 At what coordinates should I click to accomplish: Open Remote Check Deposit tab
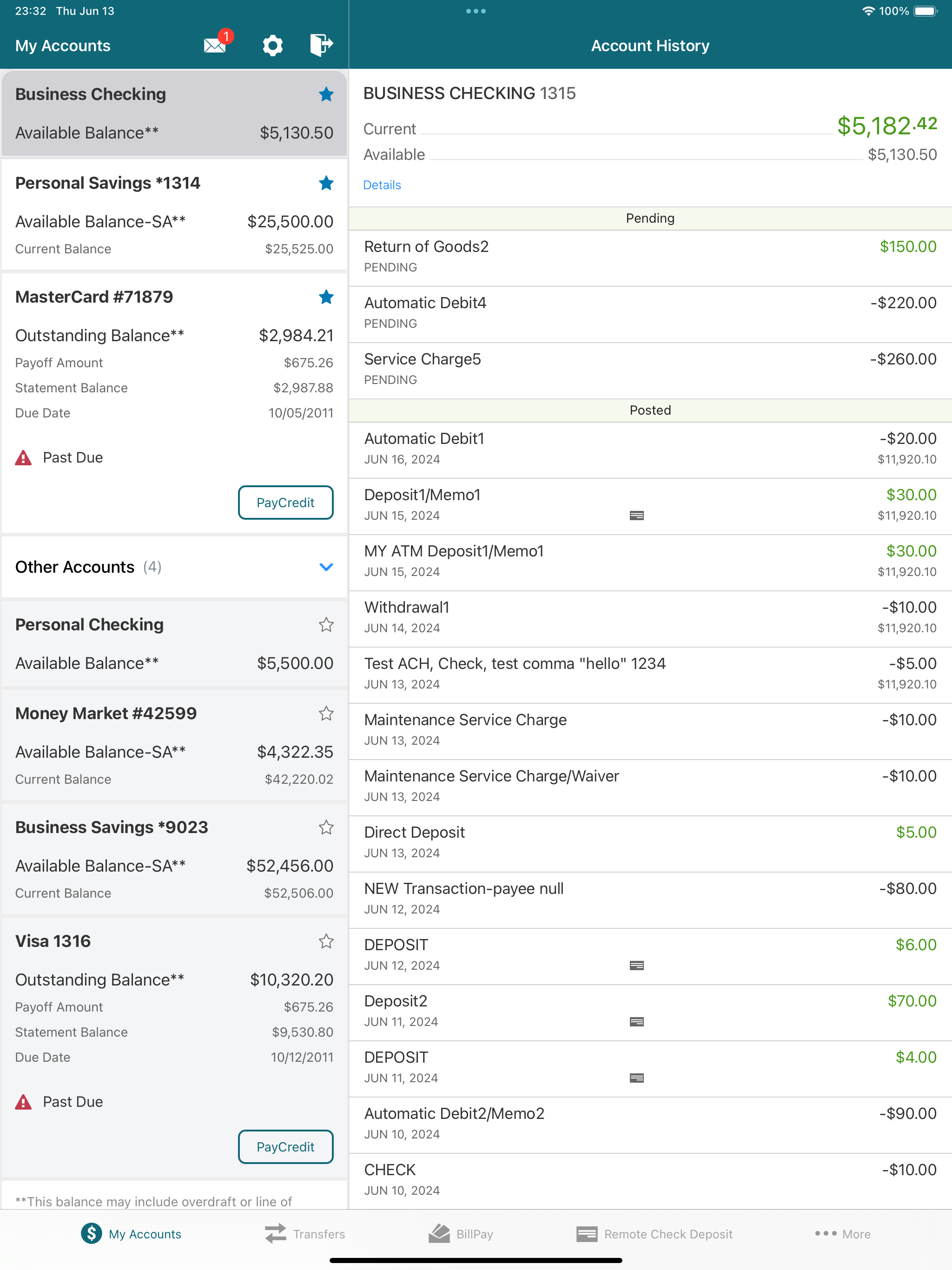pos(654,1234)
